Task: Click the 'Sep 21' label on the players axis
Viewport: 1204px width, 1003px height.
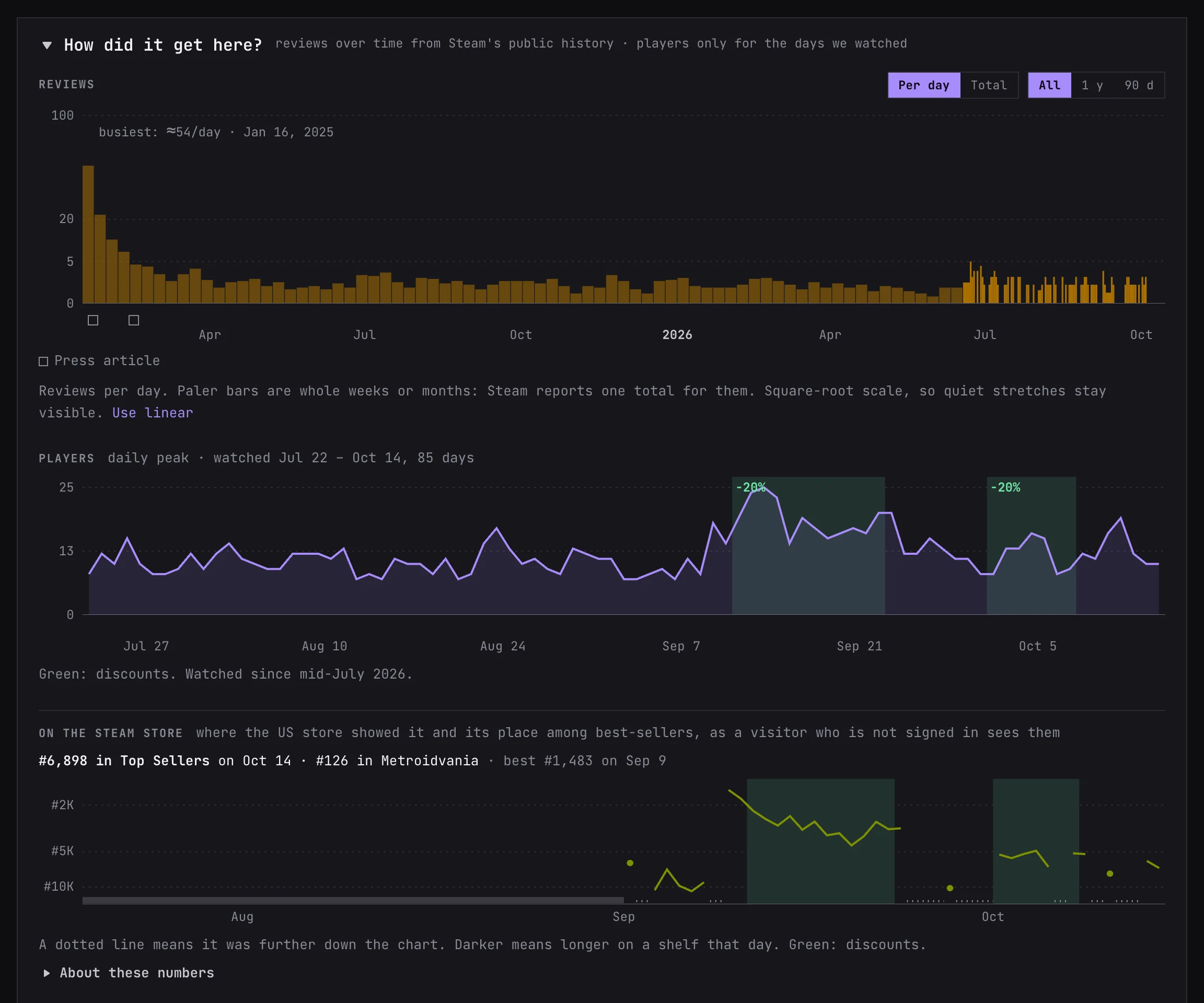Action: click(859, 646)
